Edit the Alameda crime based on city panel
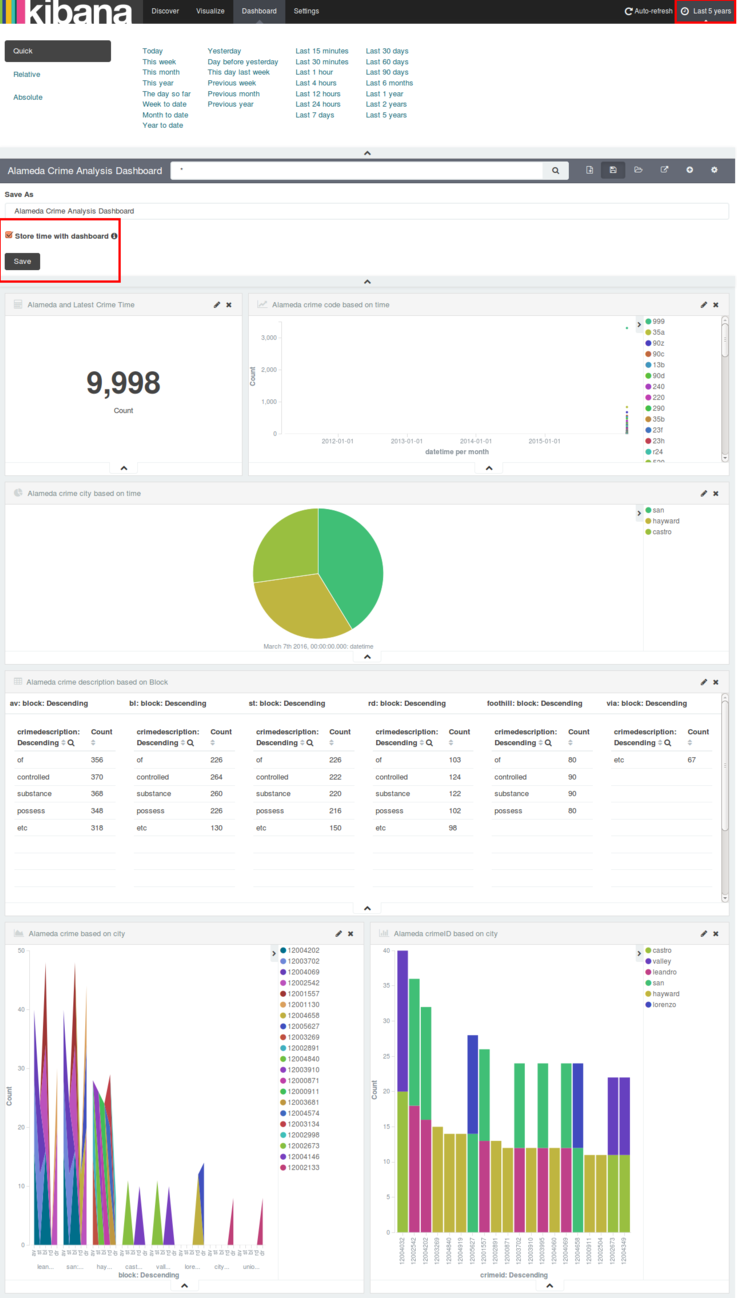The image size is (737, 1298). (x=339, y=933)
